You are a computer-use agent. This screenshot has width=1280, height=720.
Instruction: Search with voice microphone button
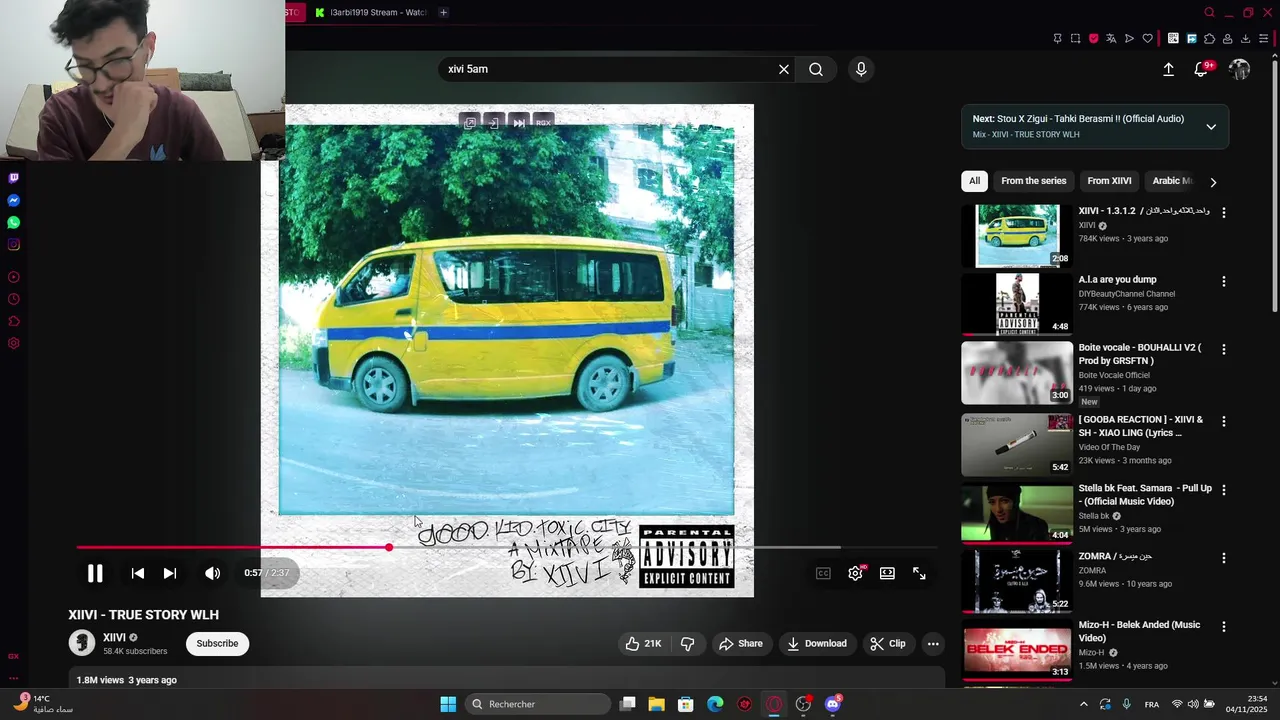click(x=861, y=69)
